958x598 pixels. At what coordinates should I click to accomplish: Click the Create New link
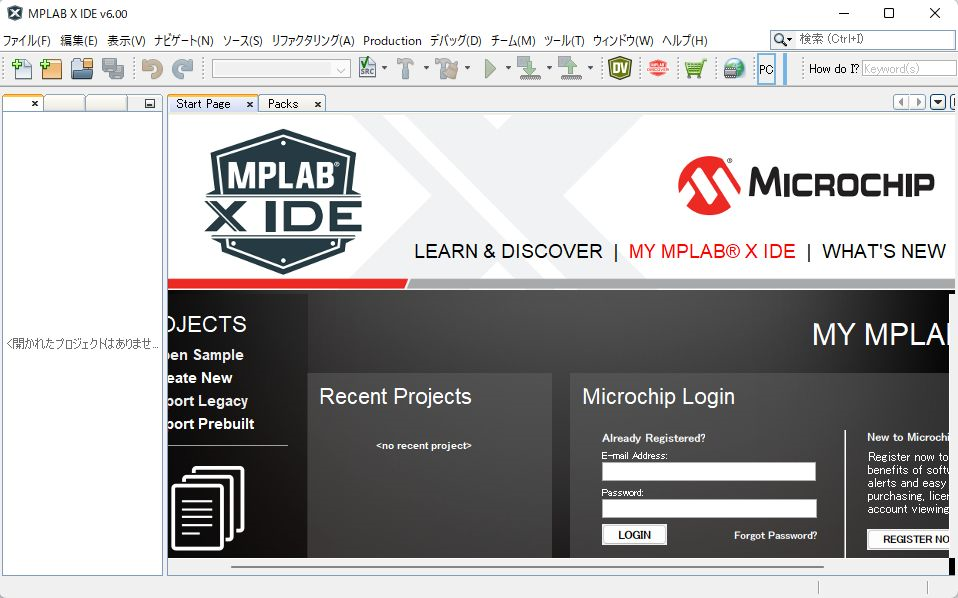(200, 378)
